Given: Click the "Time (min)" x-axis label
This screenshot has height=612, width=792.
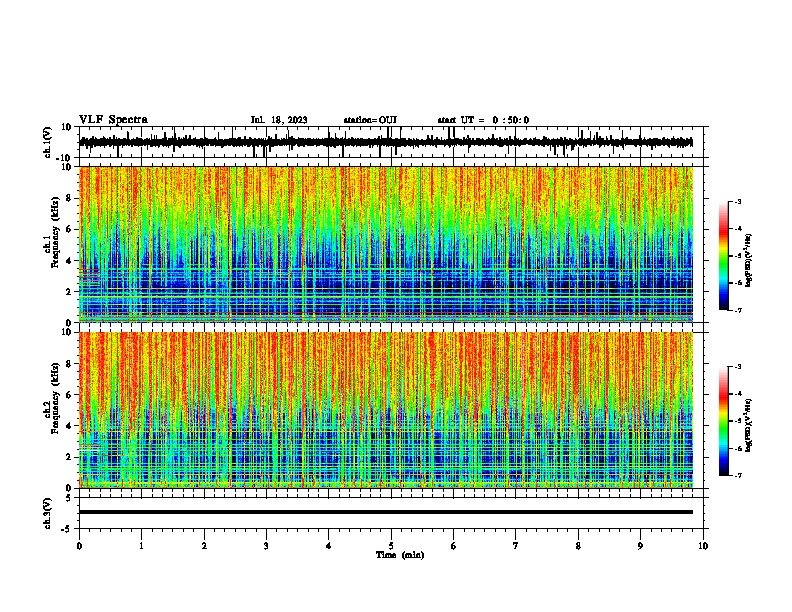Looking at the screenshot, I should [x=400, y=555].
